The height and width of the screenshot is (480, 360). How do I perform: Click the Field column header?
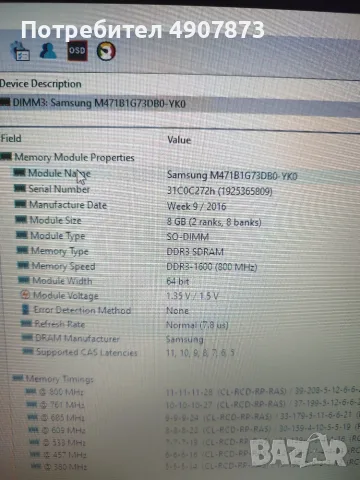tap(11, 138)
